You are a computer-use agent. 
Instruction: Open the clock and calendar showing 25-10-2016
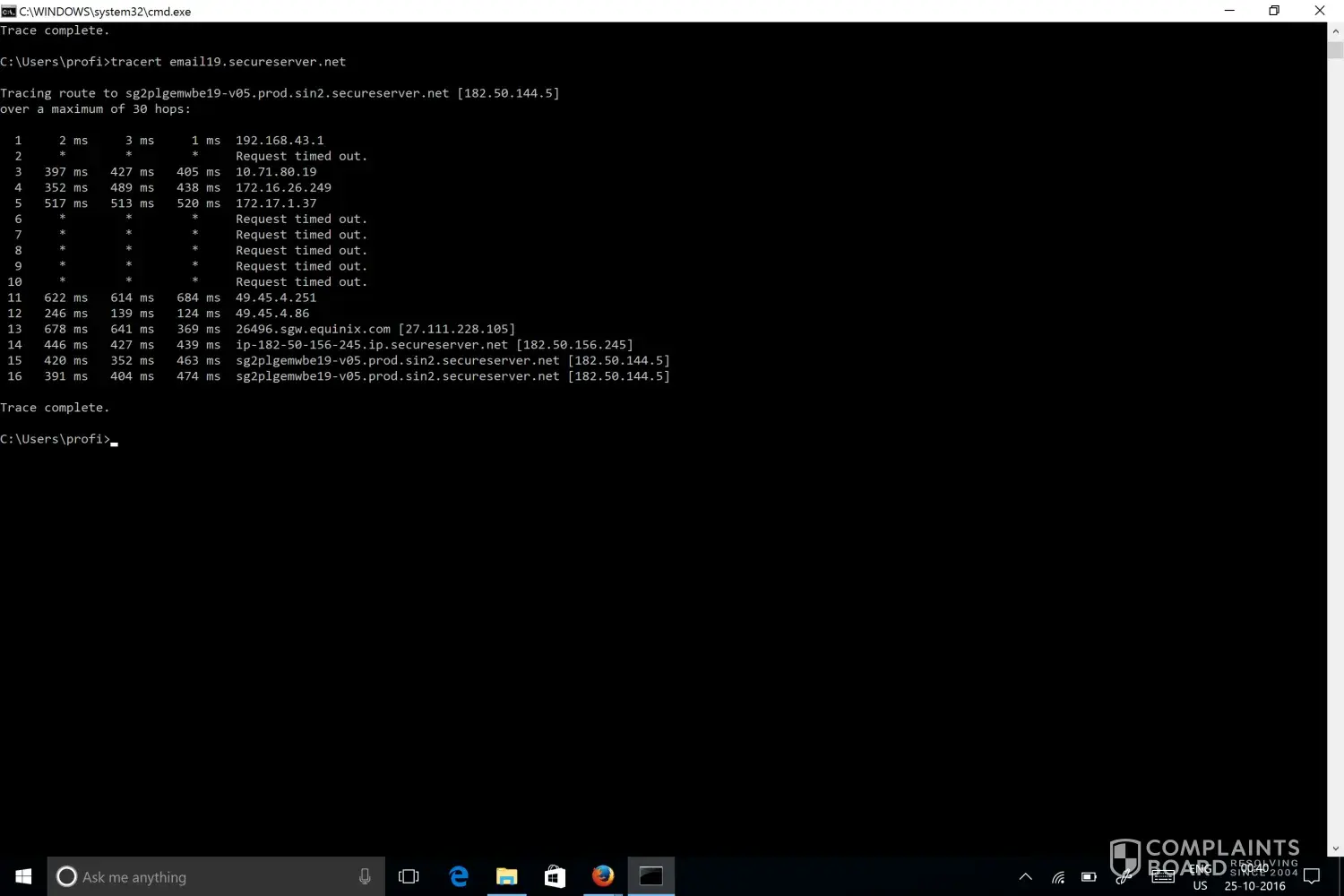[1254, 876]
